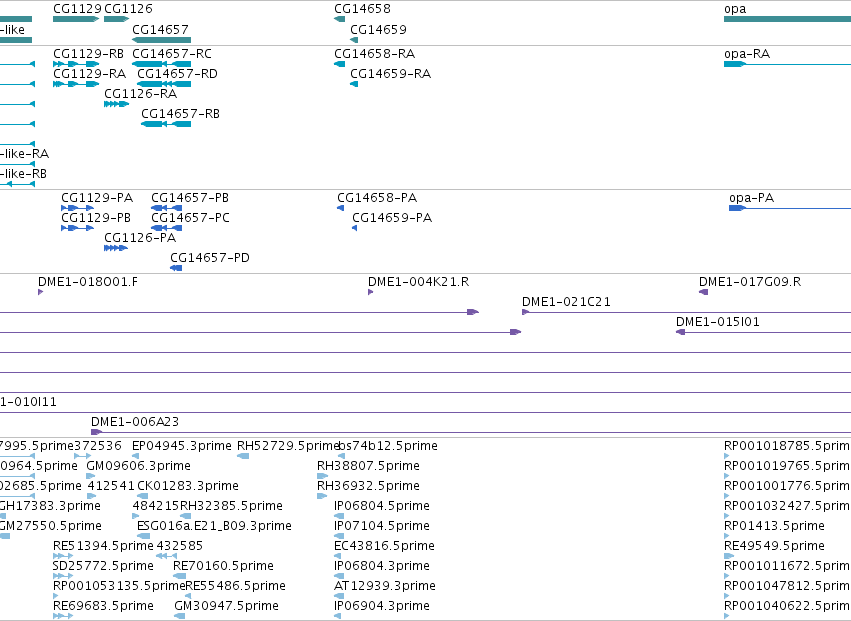Select transcript CG1129-RB label
Image resolution: width=851 pixels, height=621 pixels.
point(88,54)
